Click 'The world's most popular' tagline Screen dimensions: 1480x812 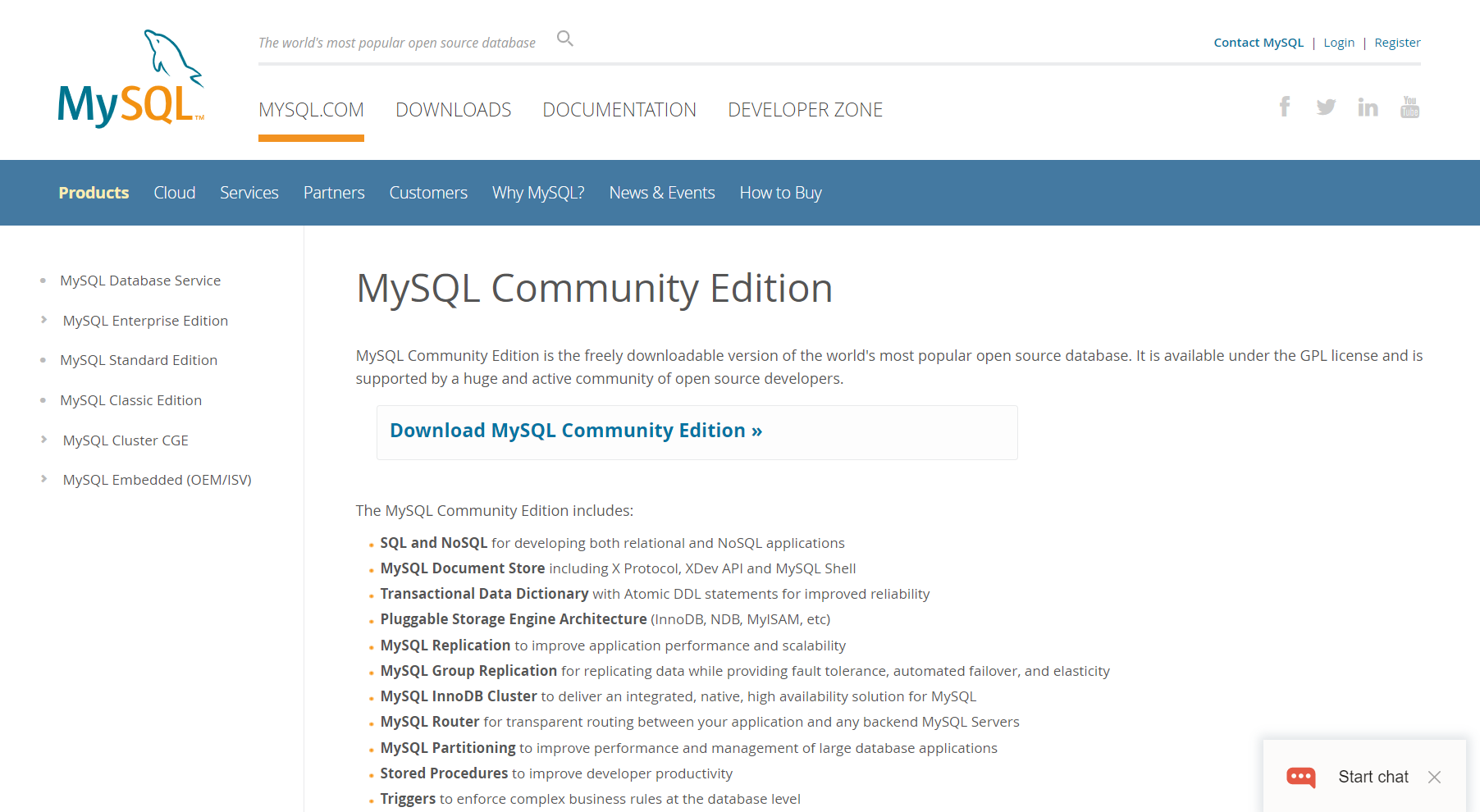click(x=397, y=43)
